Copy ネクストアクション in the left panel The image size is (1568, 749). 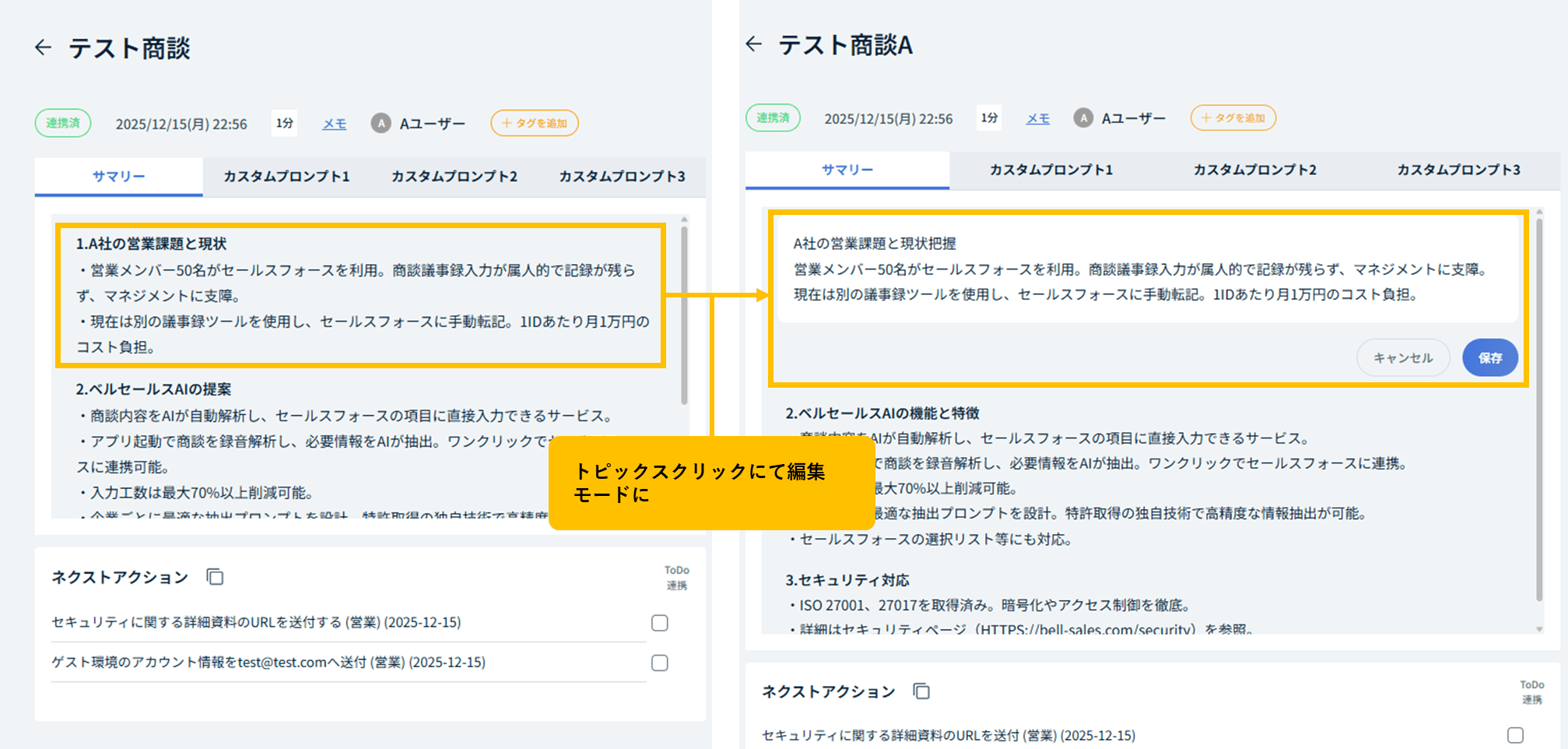[215, 577]
